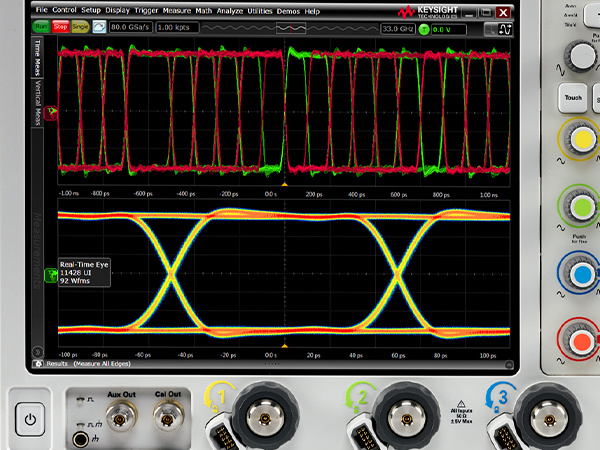
Task: Click the zoom magnifier toolbar icon
Action: click(489, 29)
